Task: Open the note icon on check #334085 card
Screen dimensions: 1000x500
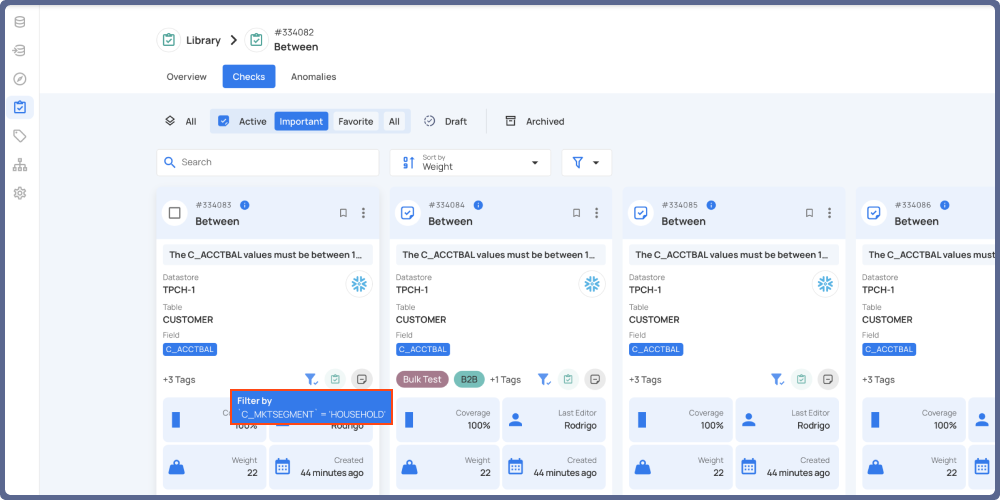Action: click(827, 379)
